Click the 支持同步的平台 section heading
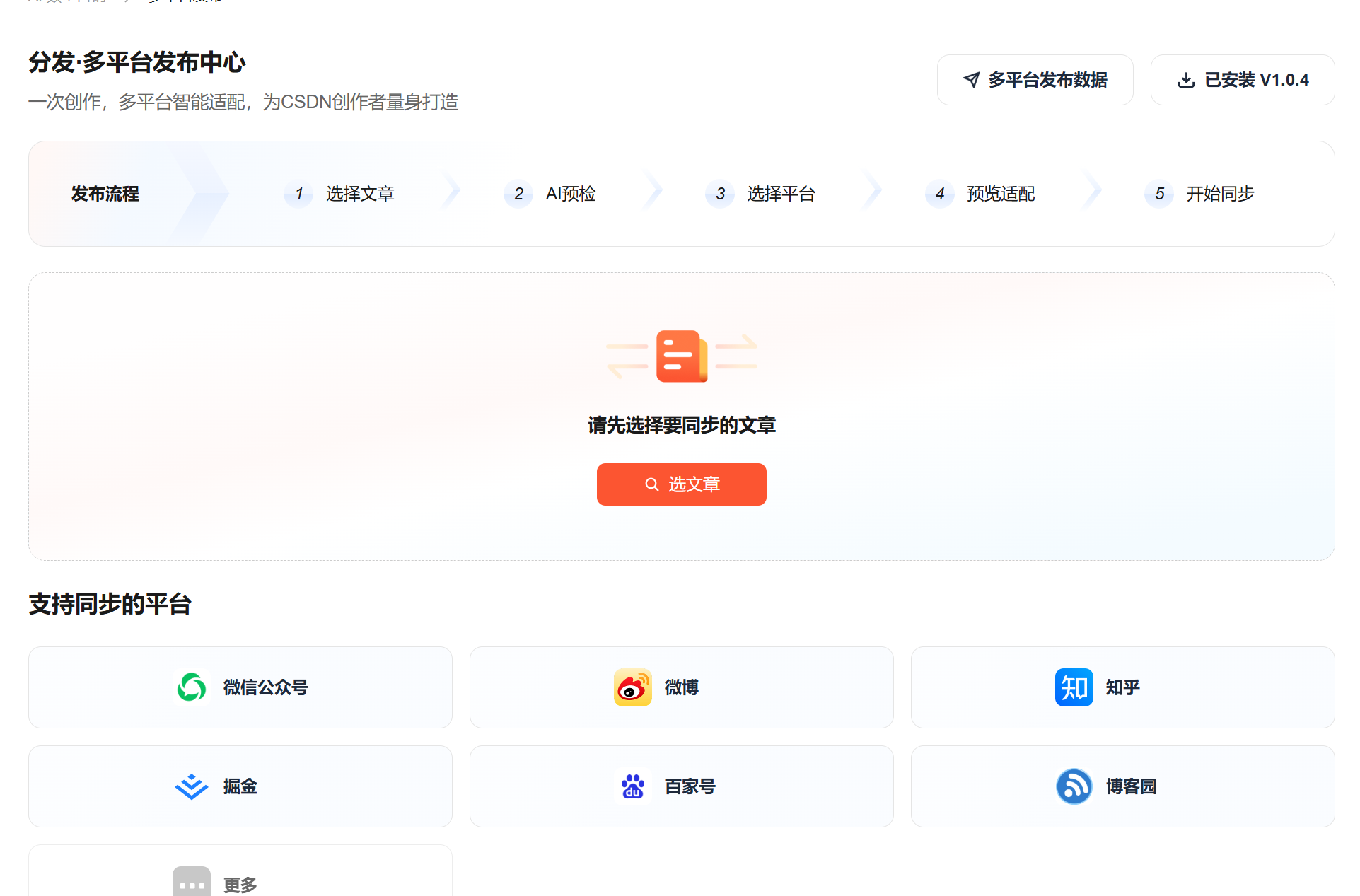 tap(110, 604)
